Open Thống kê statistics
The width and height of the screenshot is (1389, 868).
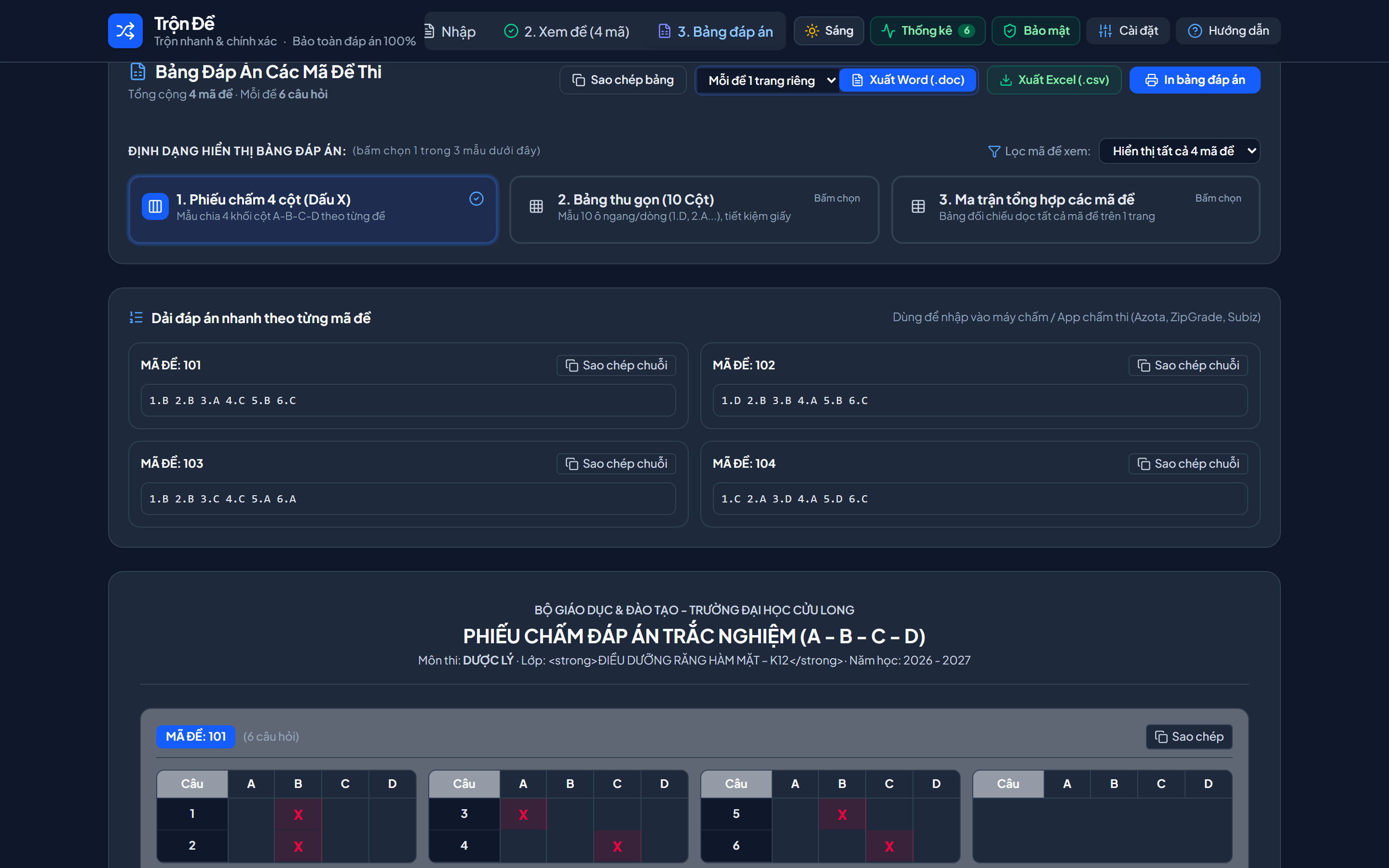pyautogui.click(x=927, y=30)
